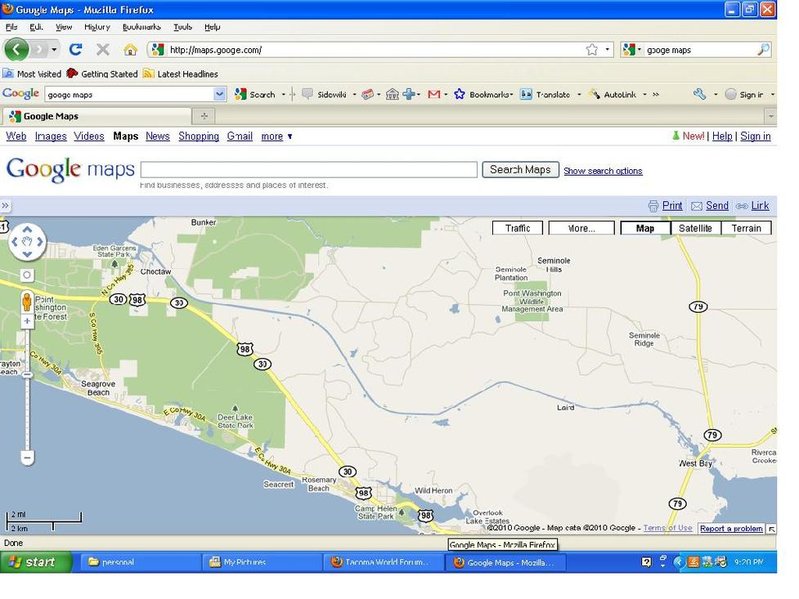Click the Send link
The image size is (799, 599).
click(x=710, y=206)
